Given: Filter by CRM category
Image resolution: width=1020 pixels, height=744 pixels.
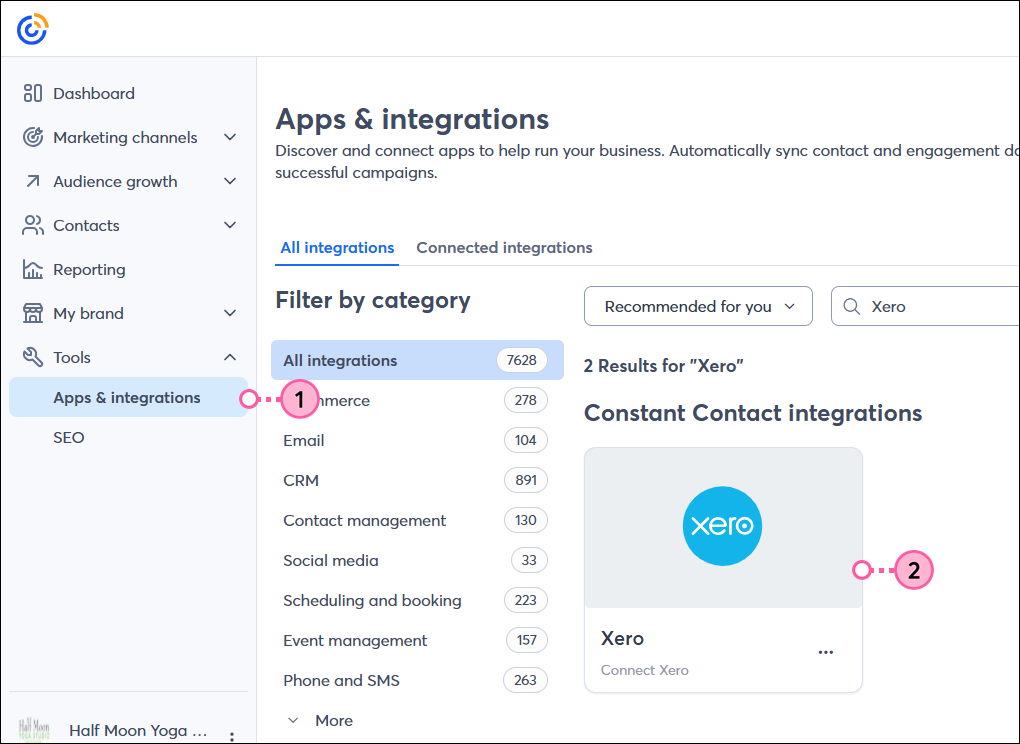Looking at the screenshot, I should [301, 481].
